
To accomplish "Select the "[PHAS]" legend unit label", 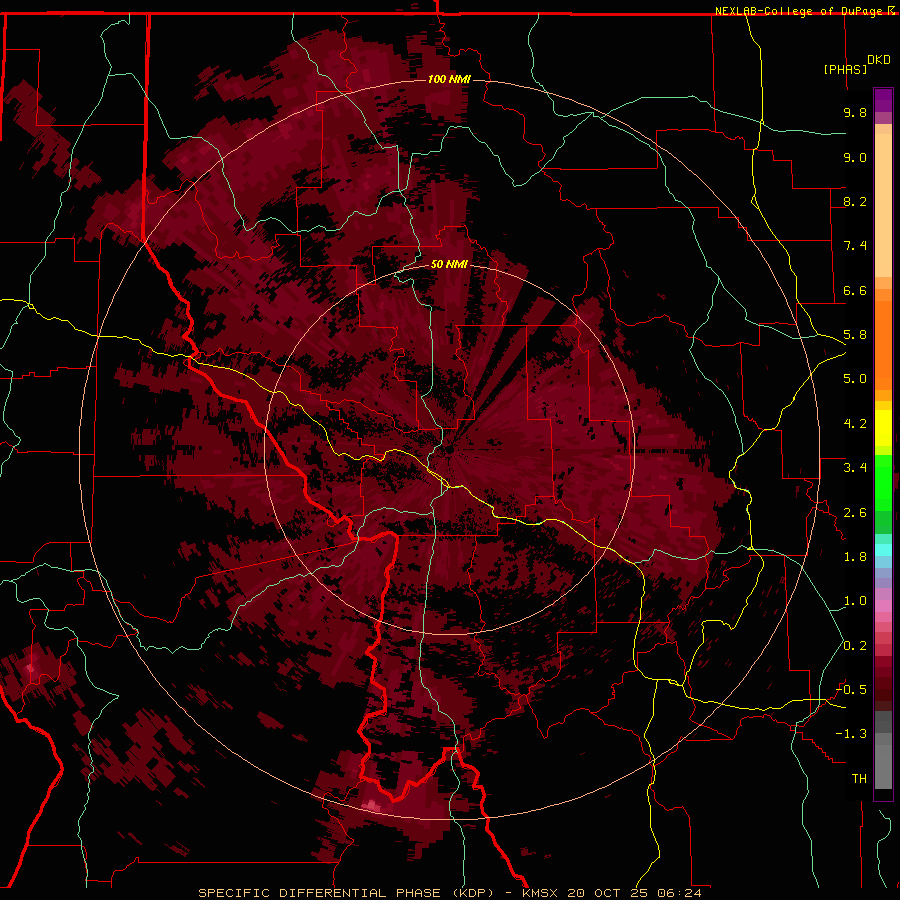I will tap(845, 69).
